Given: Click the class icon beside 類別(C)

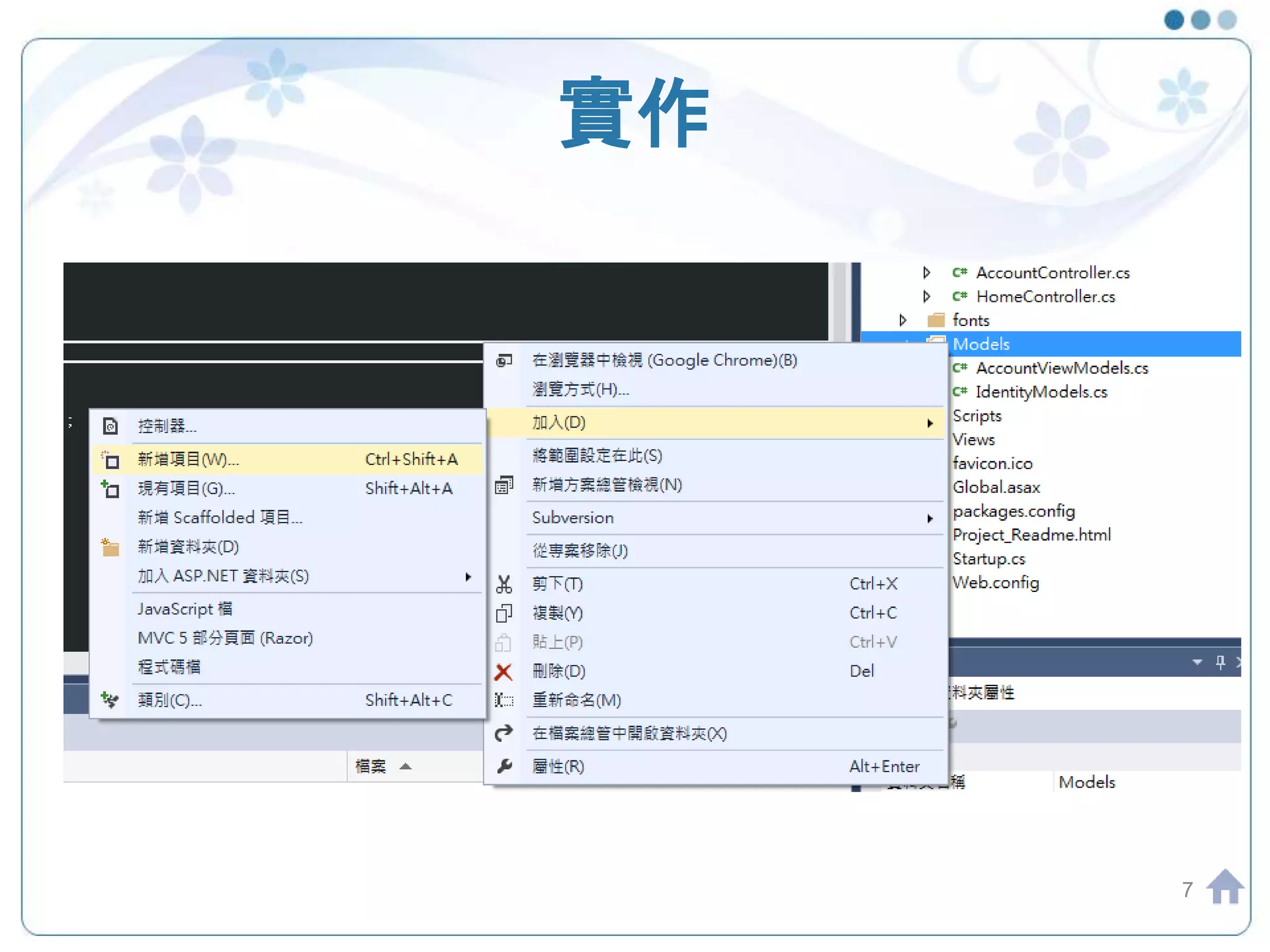Looking at the screenshot, I should pyautogui.click(x=110, y=700).
